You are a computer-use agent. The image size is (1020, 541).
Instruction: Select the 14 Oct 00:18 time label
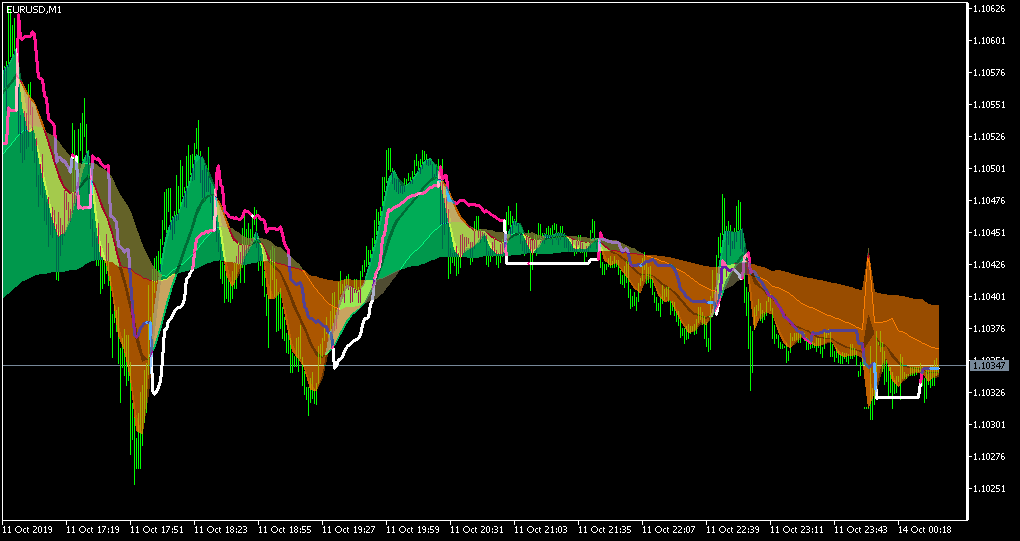coord(924,529)
